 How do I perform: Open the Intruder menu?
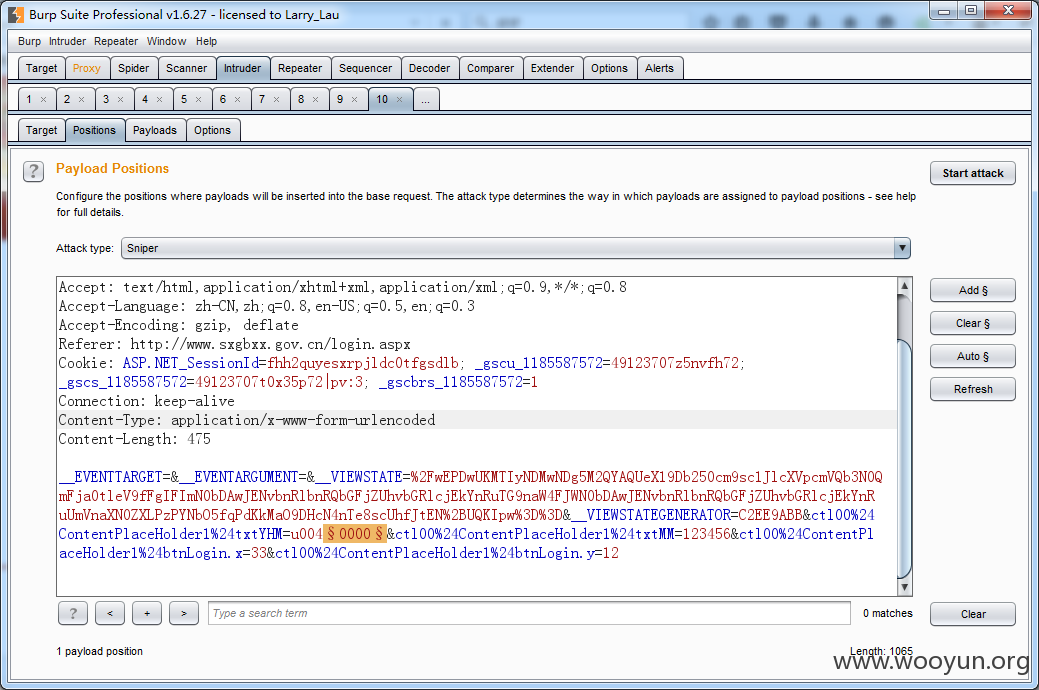coord(67,41)
